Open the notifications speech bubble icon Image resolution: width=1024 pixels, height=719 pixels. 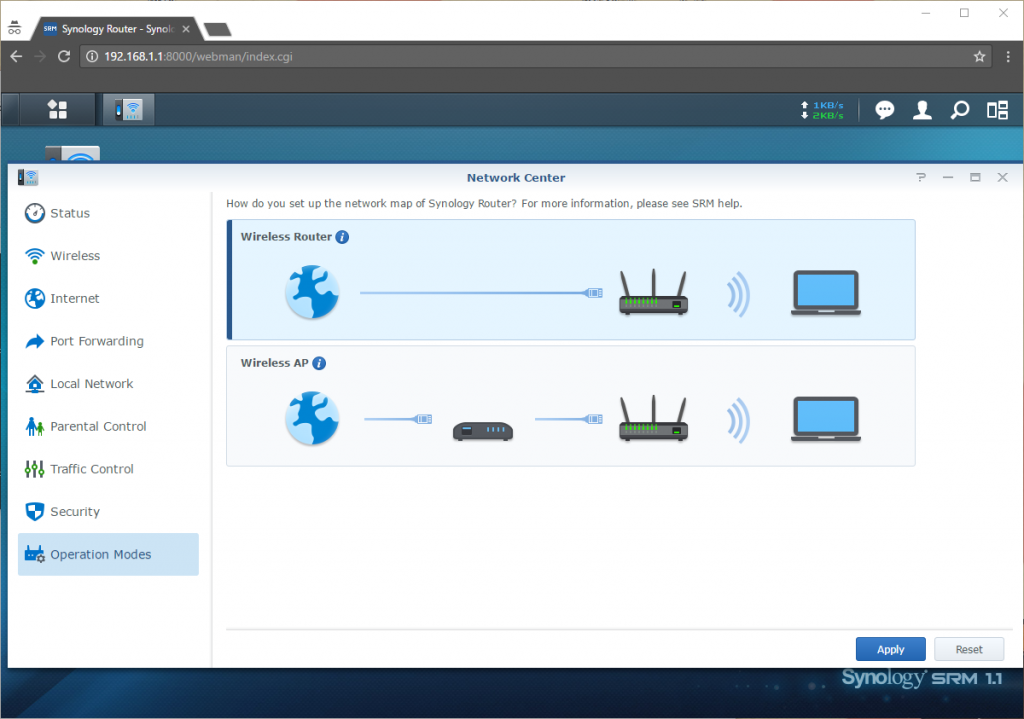884,110
